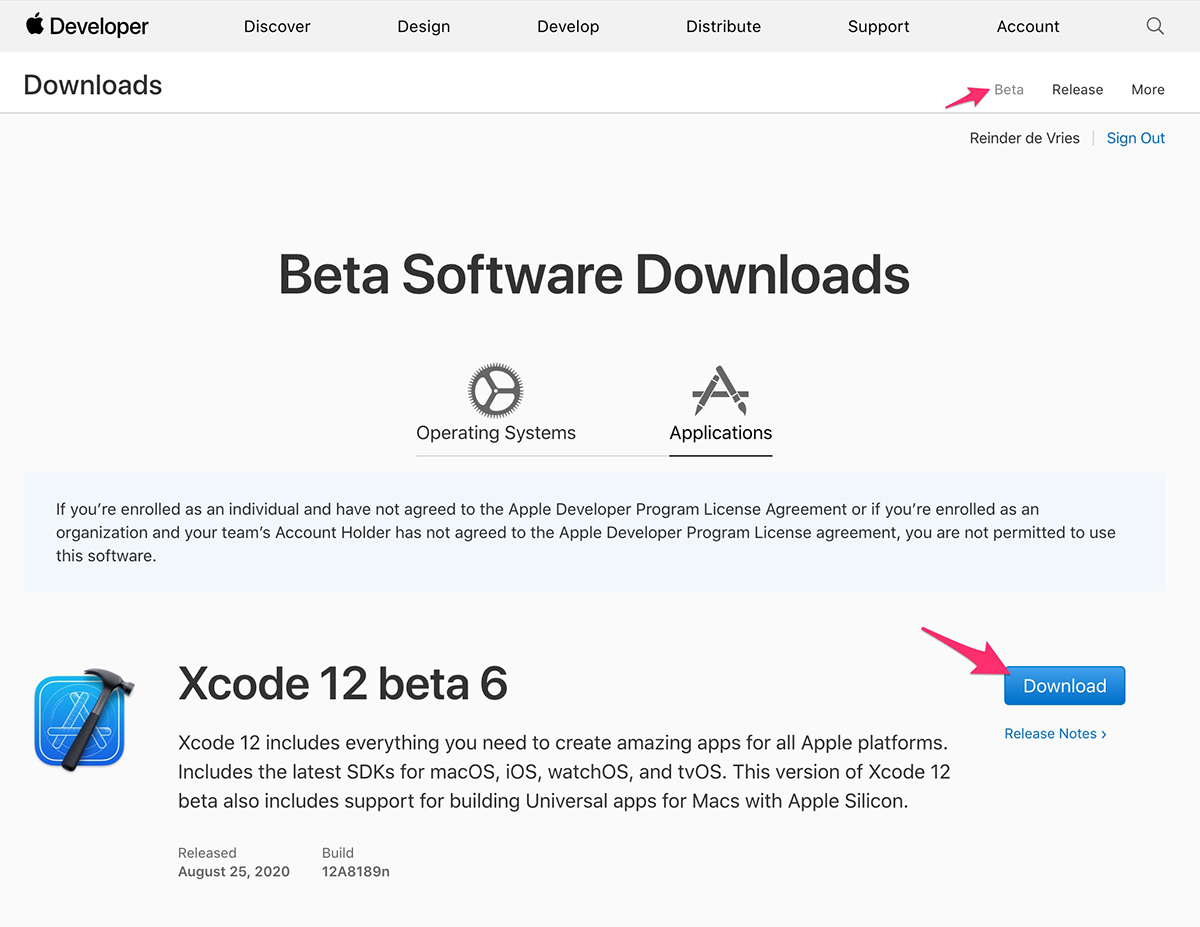
Task: Download Xcode 12 beta 6
Action: point(1065,686)
